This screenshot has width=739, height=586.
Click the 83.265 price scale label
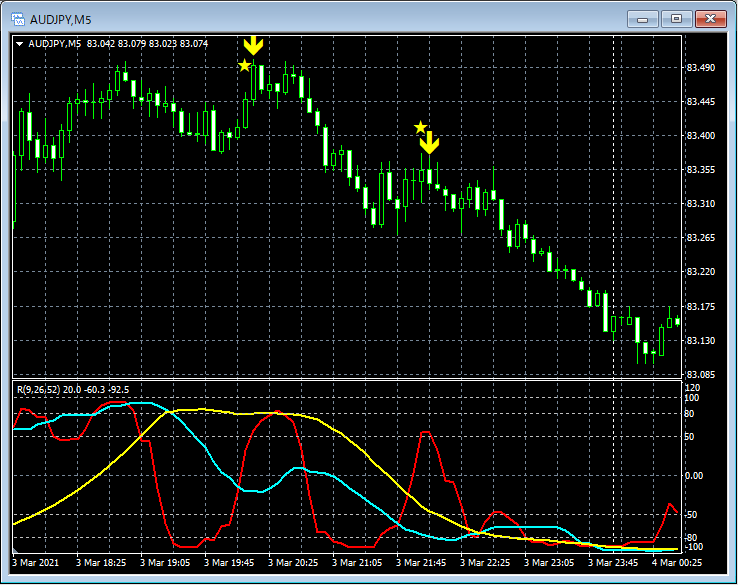coord(700,238)
